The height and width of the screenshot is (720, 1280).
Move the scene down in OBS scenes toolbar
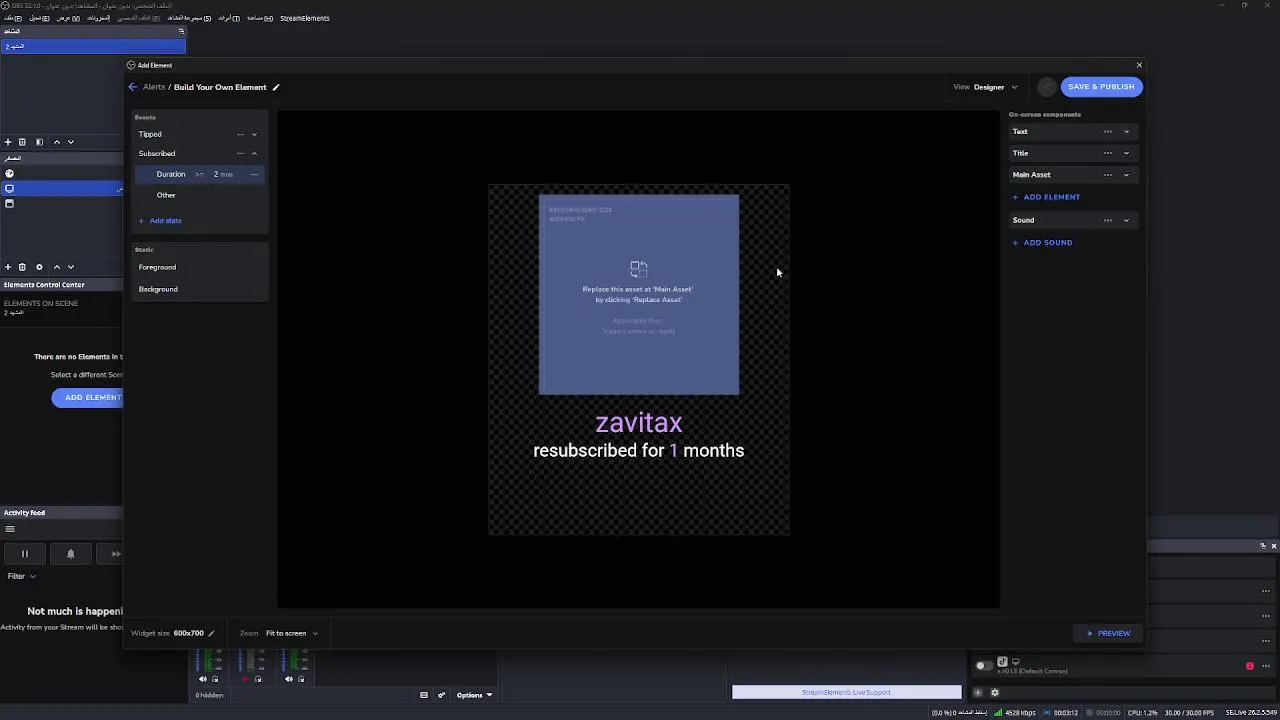71,142
